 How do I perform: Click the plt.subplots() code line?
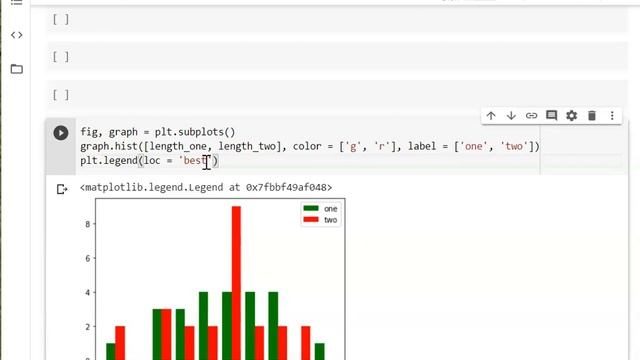[x=158, y=132]
